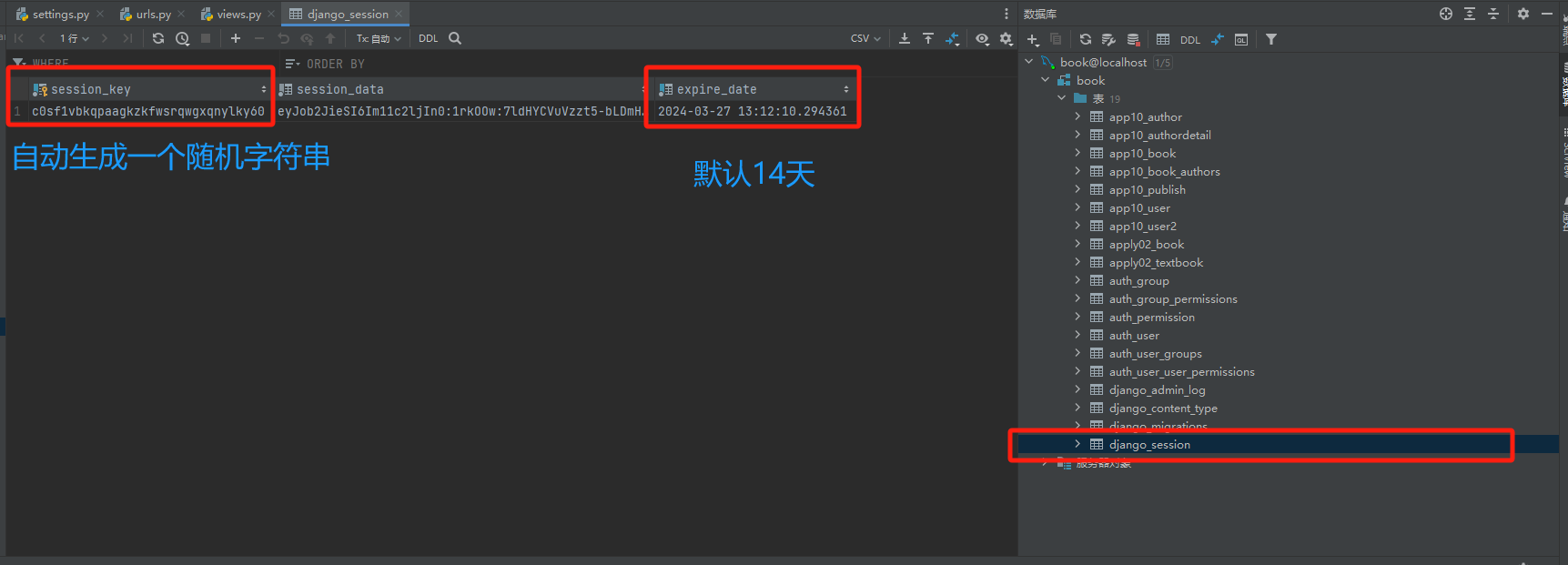Screen dimensions: 1568x565
Task: Click the compare data arrows icon in editor toolbar
Action: 952,38
